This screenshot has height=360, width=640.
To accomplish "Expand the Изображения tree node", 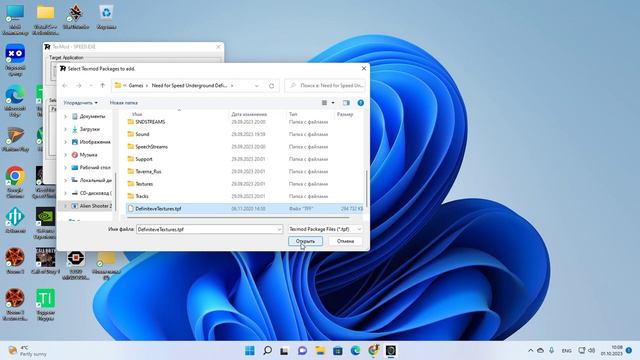I will [65, 142].
